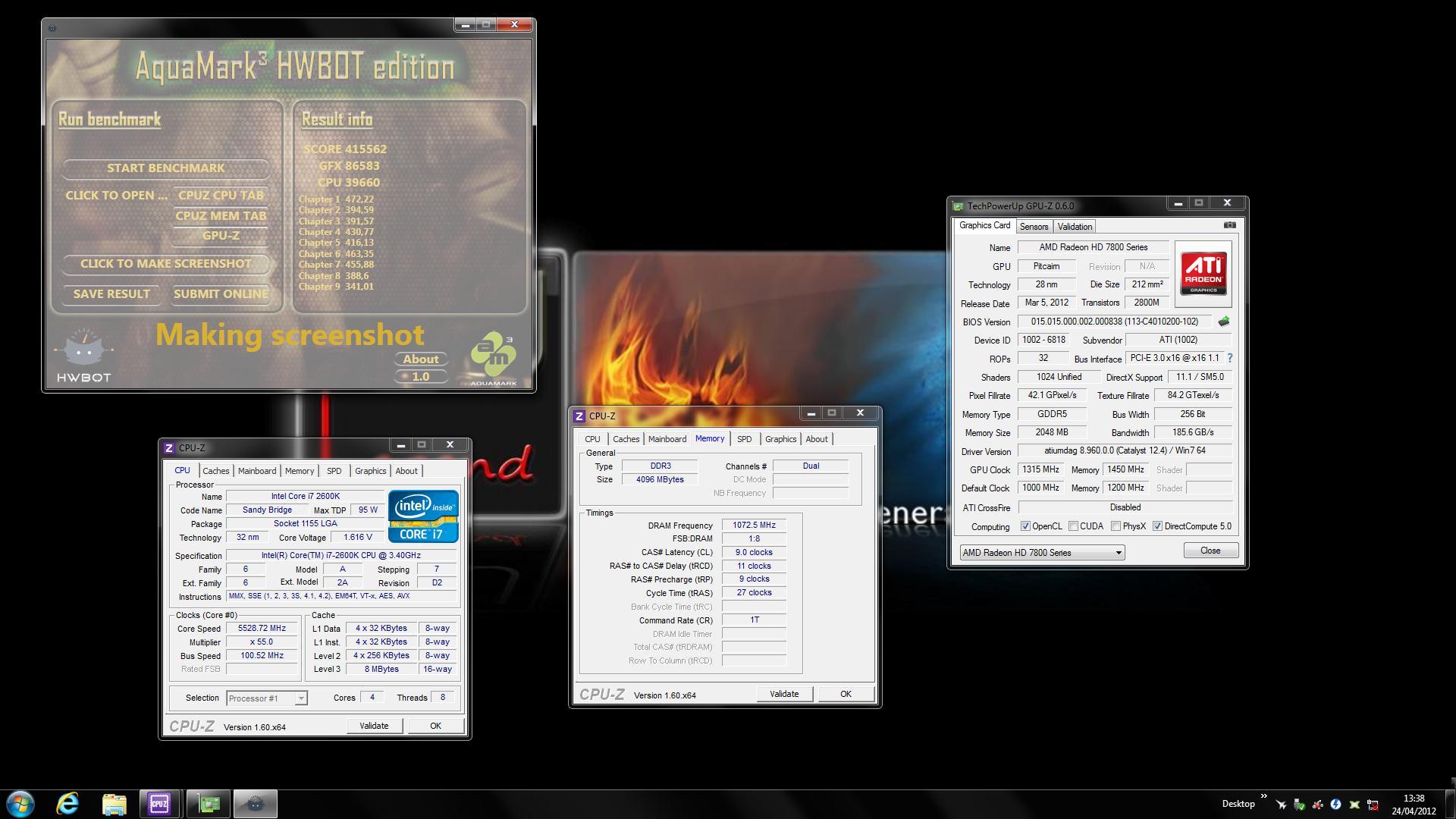Click the disconnected network tray icon
This screenshot has height=819, width=1456.
tap(1373, 805)
